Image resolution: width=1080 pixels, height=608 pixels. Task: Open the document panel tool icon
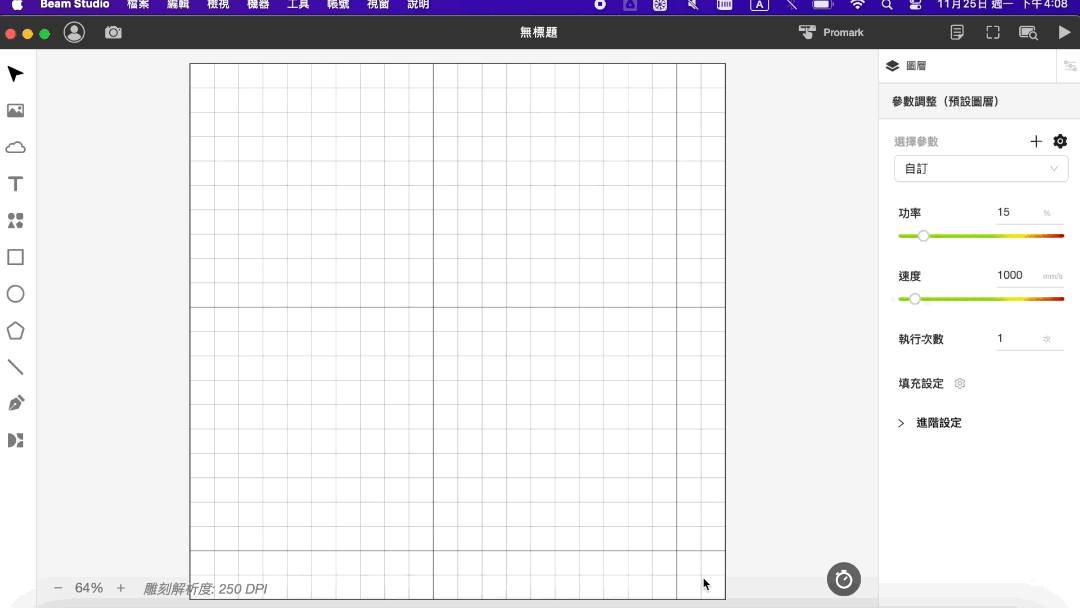pos(15,441)
